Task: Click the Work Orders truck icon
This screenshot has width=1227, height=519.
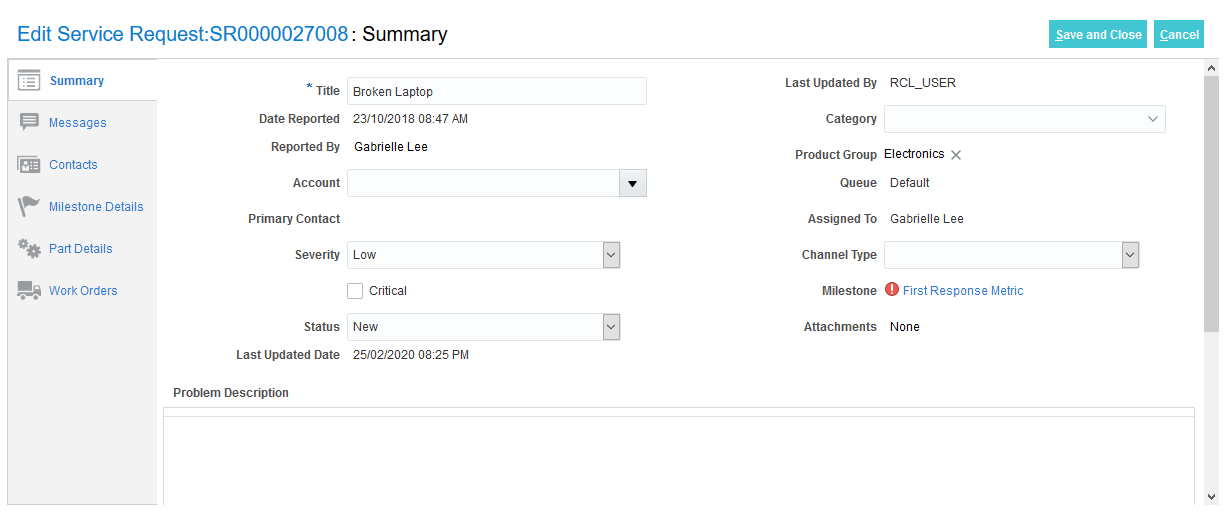Action: pyautogui.click(x=29, y=291)
